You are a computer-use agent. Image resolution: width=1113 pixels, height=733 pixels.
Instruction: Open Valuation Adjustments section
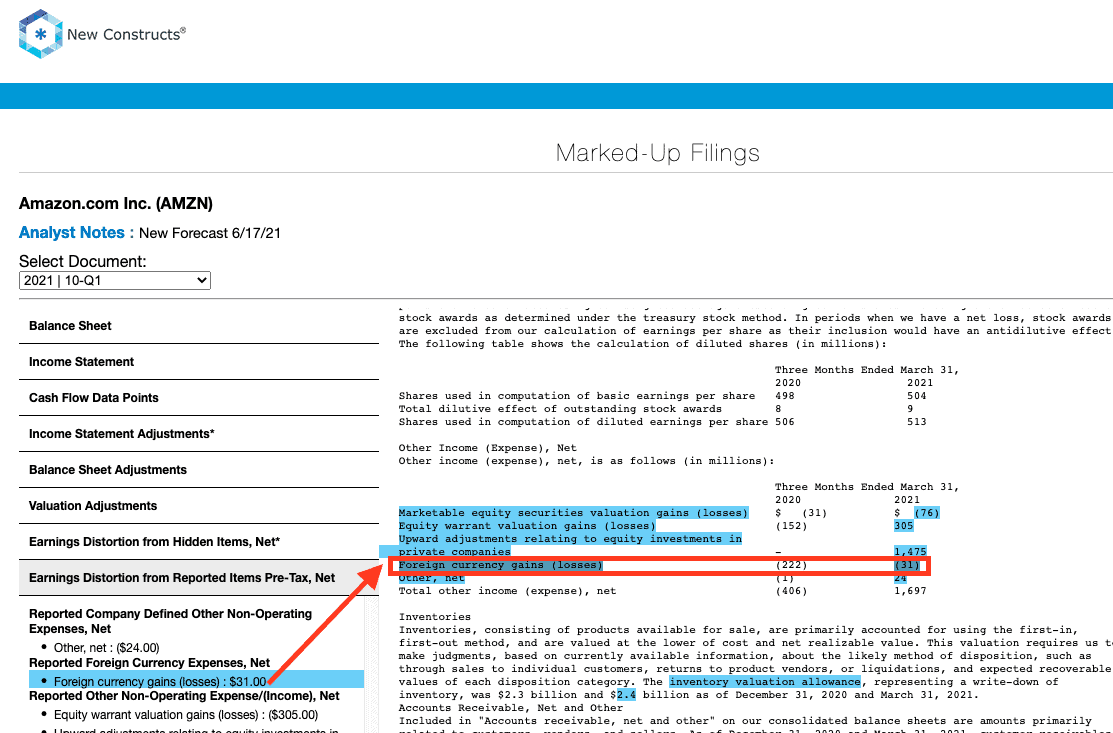pyautogui.click(x=199, y=506)
